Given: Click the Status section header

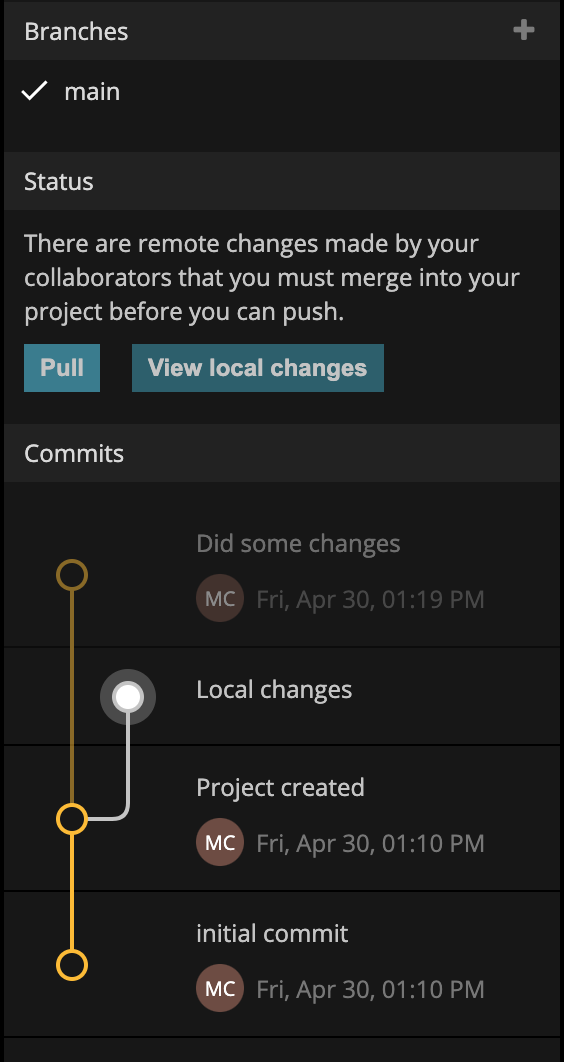Looking at the screenshot, I should click(x=282, y=181).
